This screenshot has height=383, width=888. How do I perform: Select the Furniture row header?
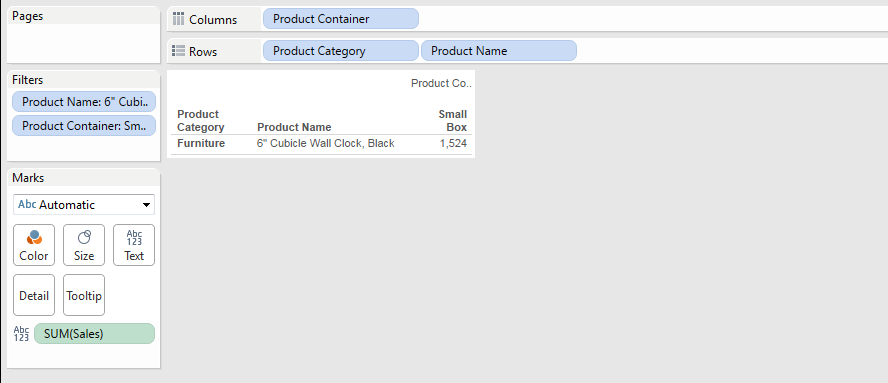201,143
